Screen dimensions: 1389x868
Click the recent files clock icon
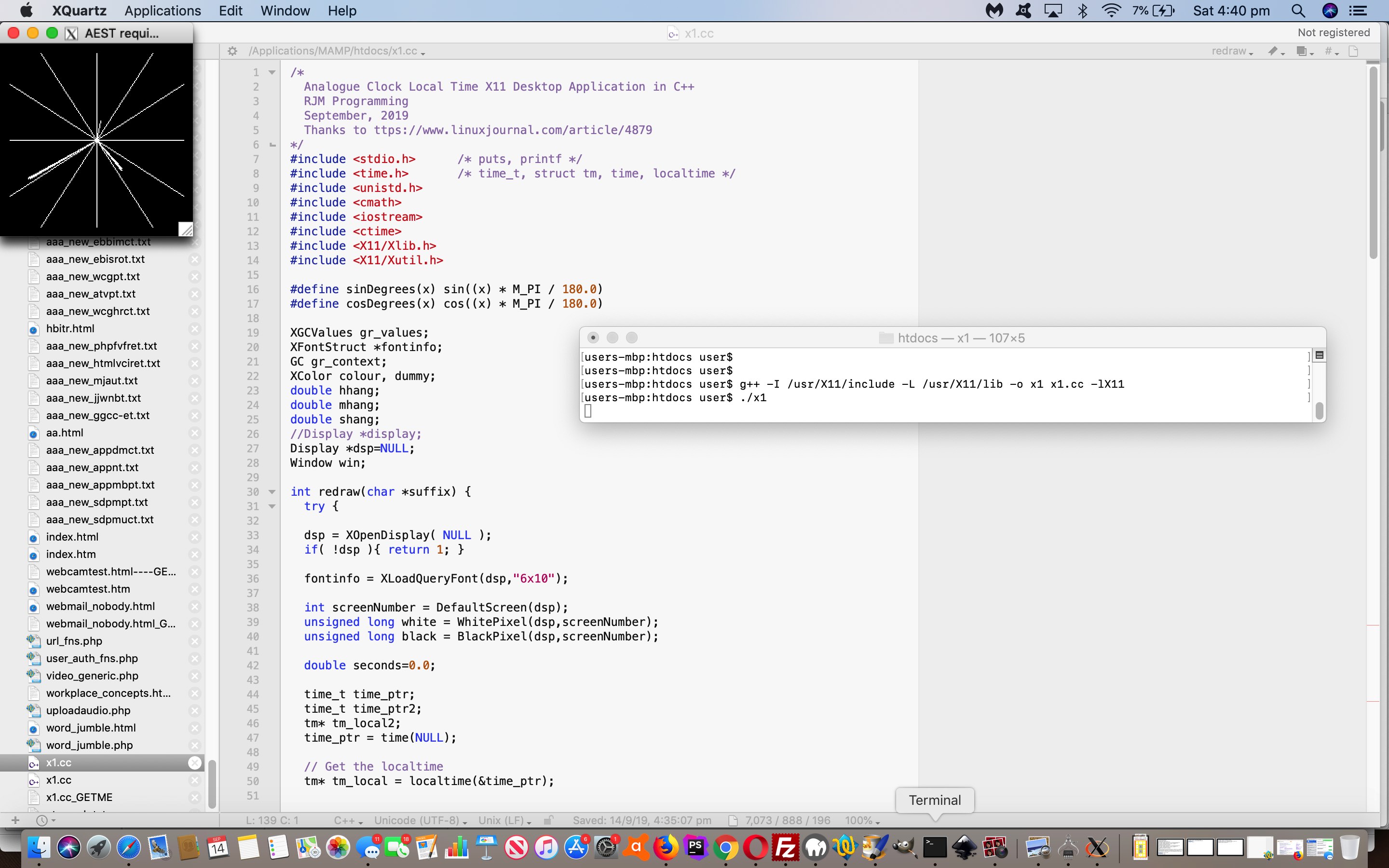coord(41,820)
